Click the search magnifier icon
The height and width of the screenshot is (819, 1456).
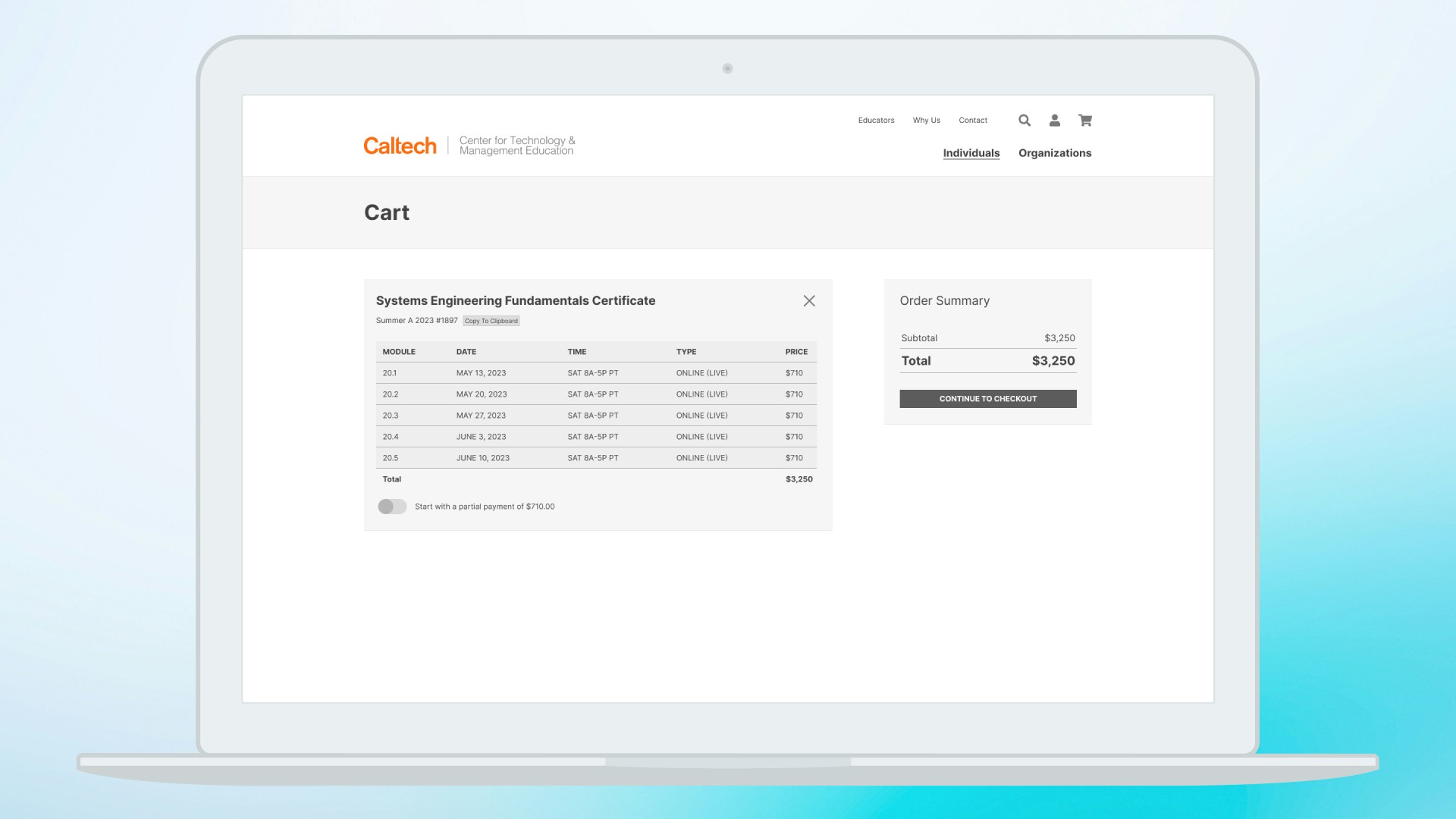coord(1024,121)
